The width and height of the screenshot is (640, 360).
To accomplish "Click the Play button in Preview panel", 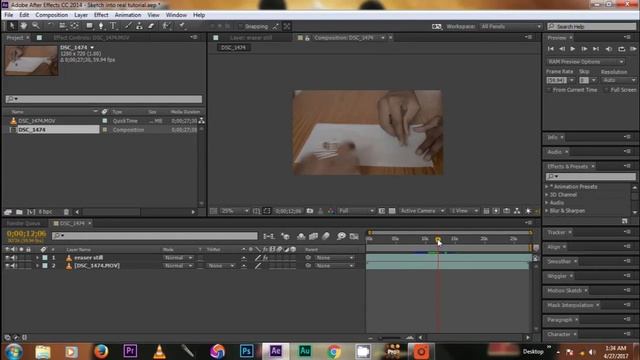I will tap(573, 49).
